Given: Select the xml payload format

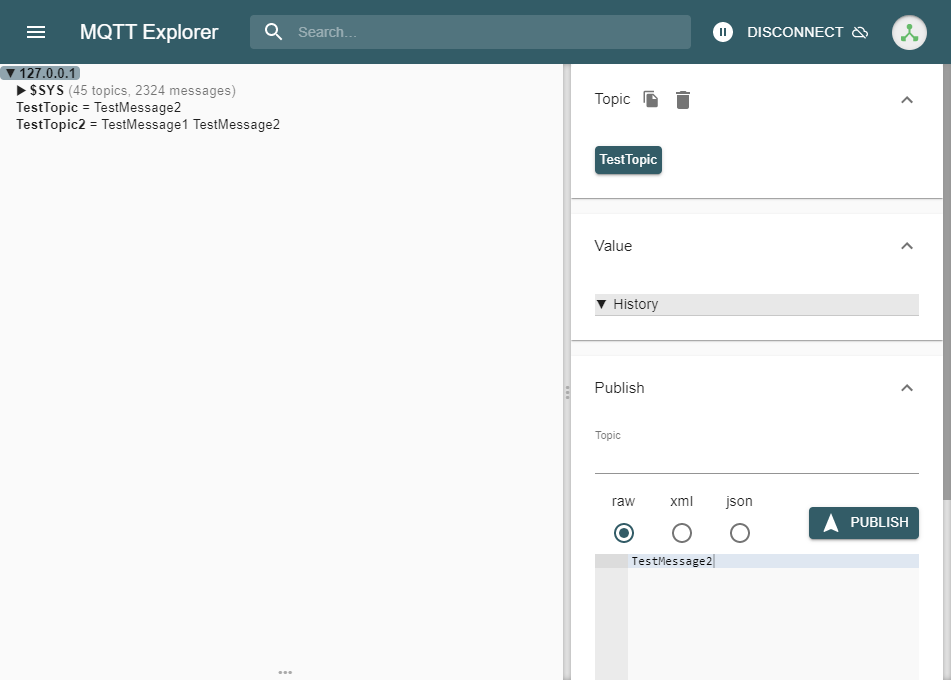Looking at the screenshot, I should 681,533.
